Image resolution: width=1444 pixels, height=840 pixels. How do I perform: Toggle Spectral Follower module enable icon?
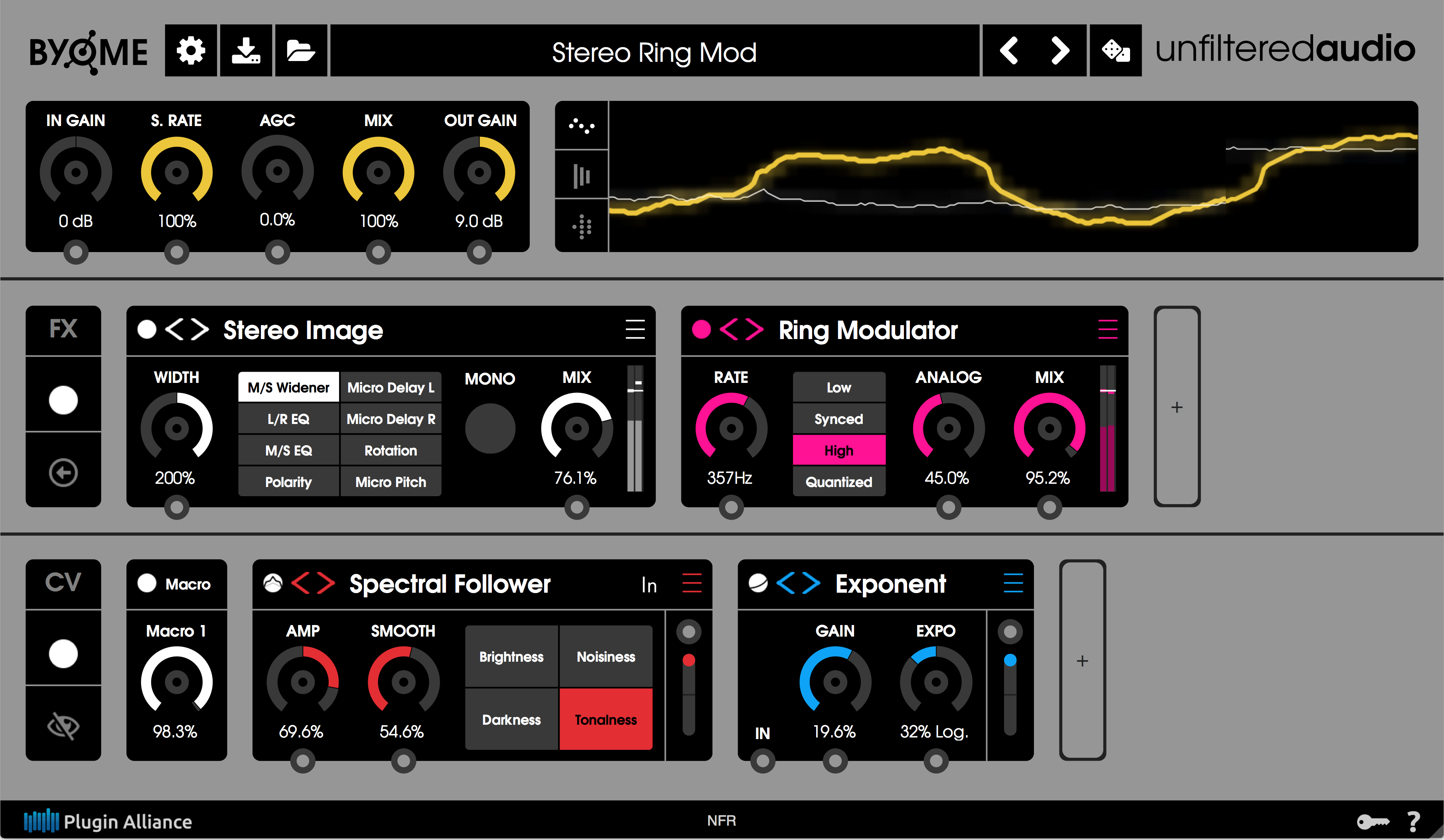click(x=273, y=583)
